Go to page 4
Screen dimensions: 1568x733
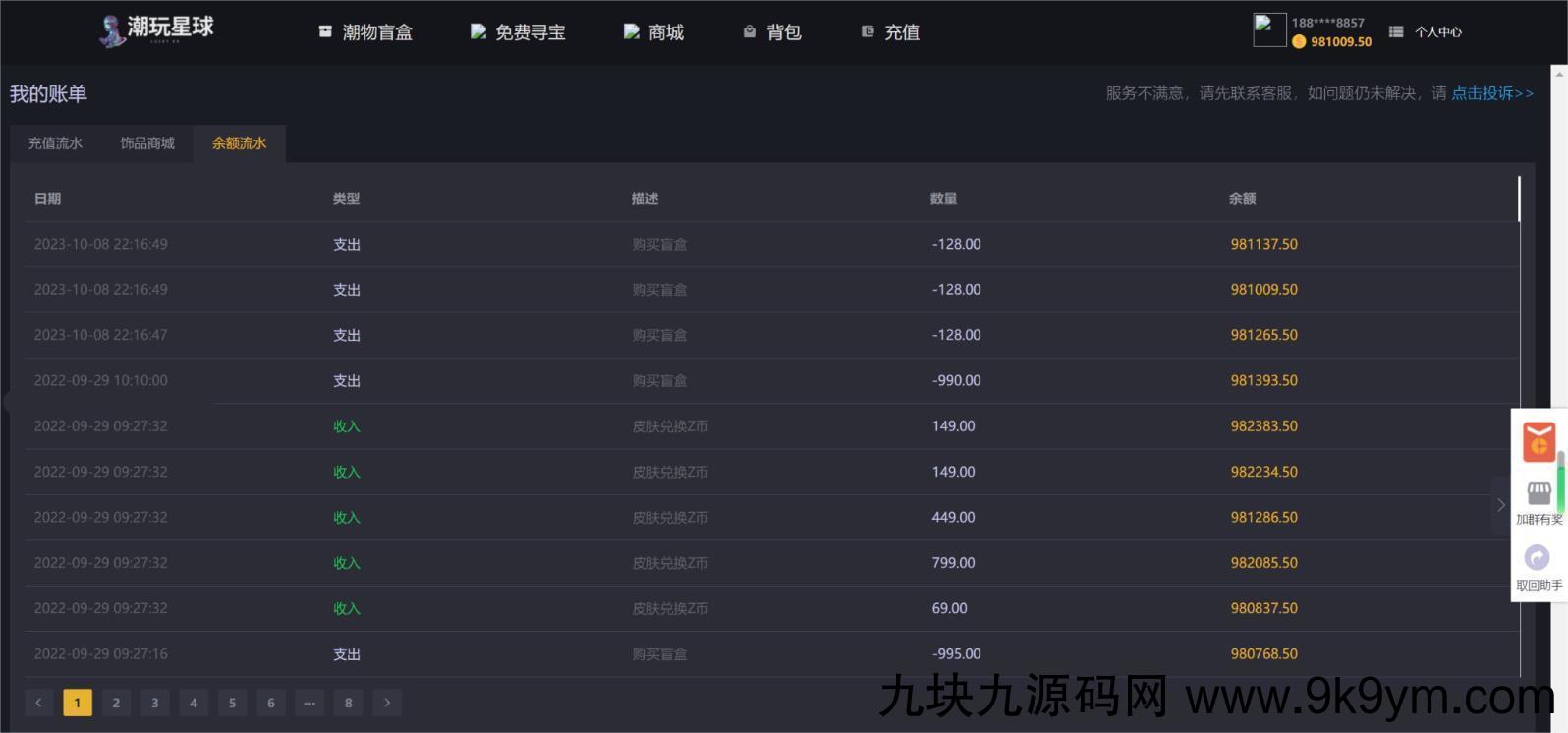tap(194, 703)
